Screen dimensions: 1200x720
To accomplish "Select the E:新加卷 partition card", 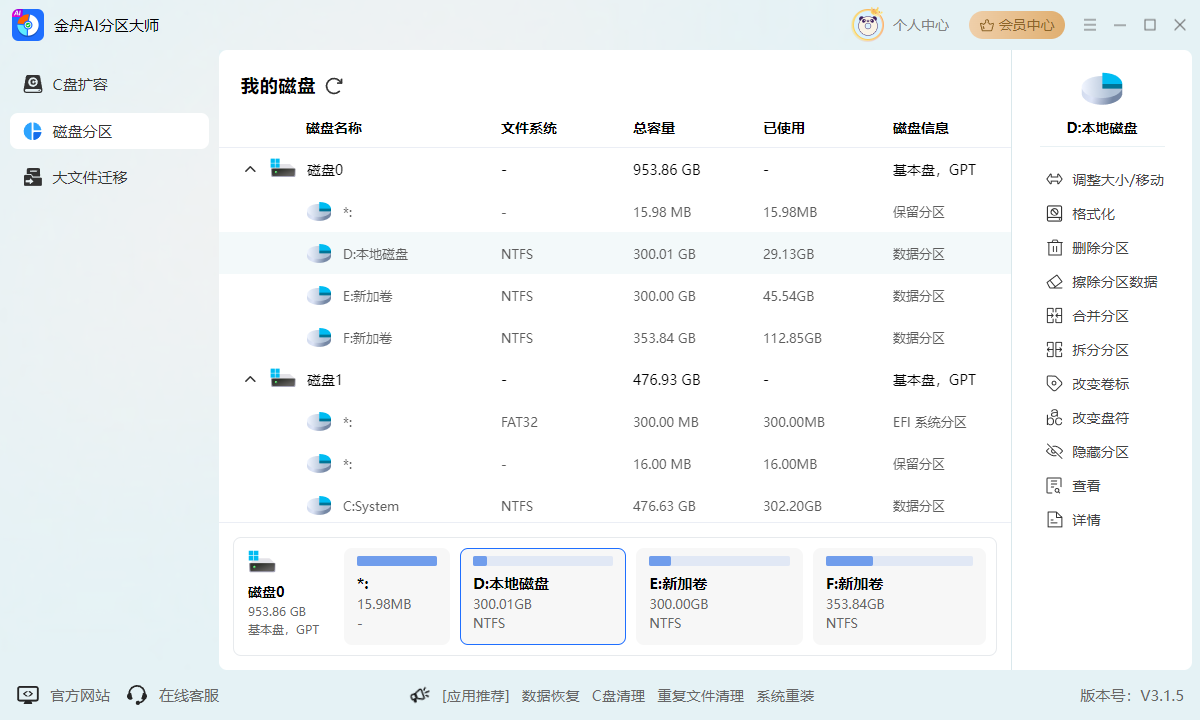I will pos(719,596).
